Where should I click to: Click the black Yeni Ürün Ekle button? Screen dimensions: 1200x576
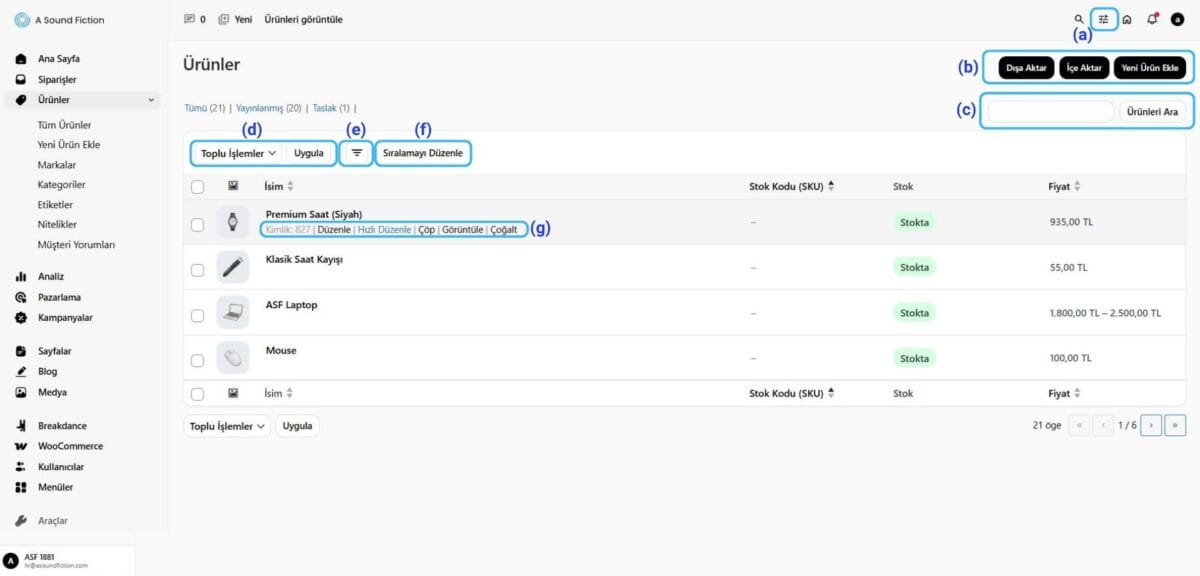[x=1150, y=68]
